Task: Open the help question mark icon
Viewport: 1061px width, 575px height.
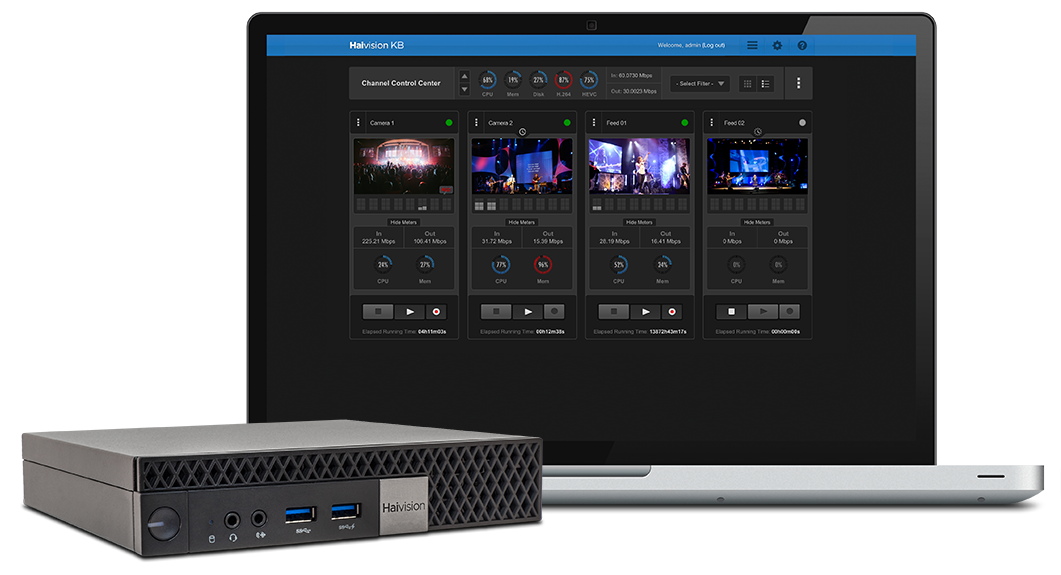Action: click(x=802, y=45)
